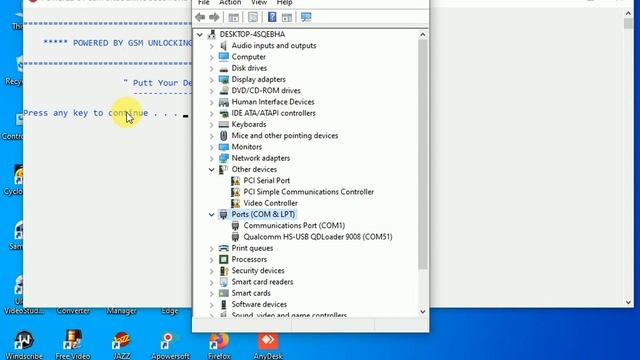
Task: Click the Action pane toolbar icon
Action: [x=287, y=17]
